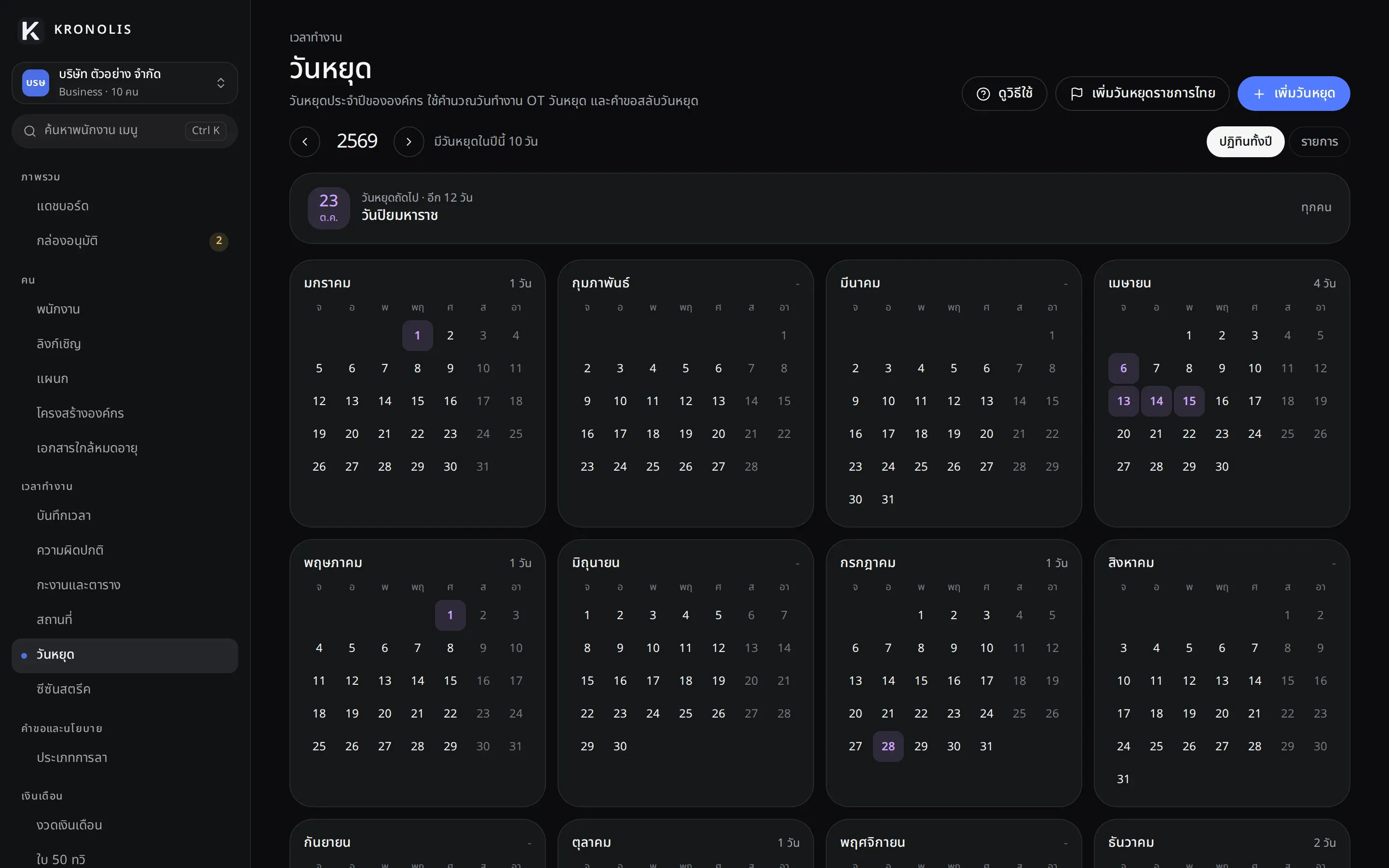Open แดชบอร์ด in sidebar

click(124, 207)
